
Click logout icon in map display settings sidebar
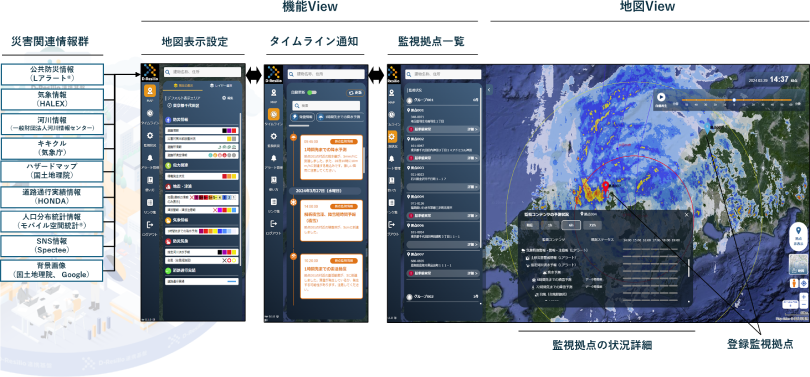150,224
